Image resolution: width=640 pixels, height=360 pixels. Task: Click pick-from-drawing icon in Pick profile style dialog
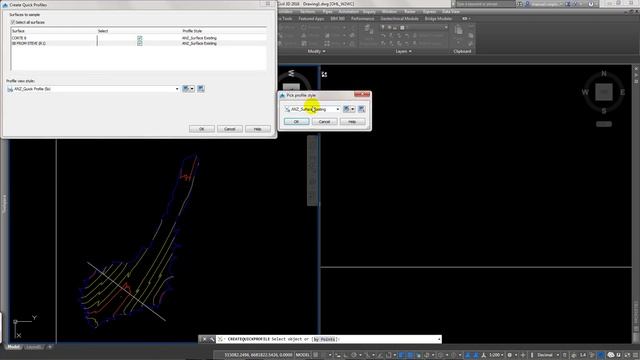click(361, 109)
